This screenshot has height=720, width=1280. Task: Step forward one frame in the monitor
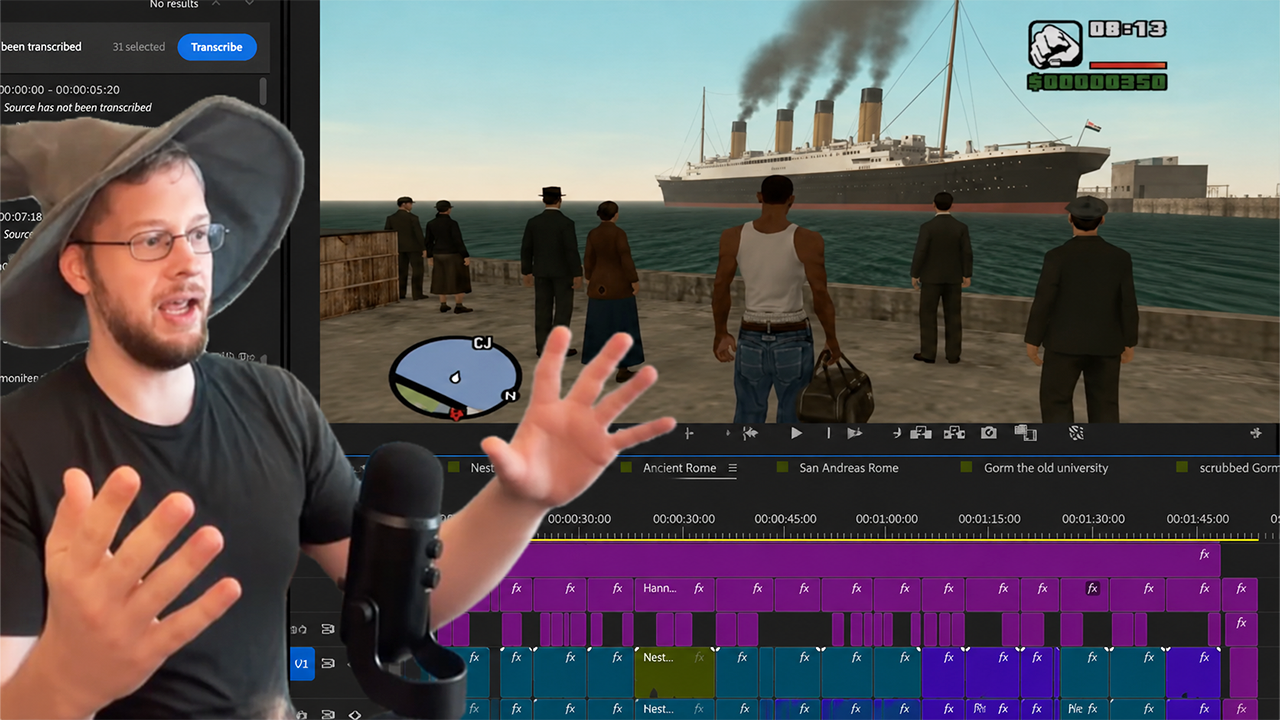854,433
